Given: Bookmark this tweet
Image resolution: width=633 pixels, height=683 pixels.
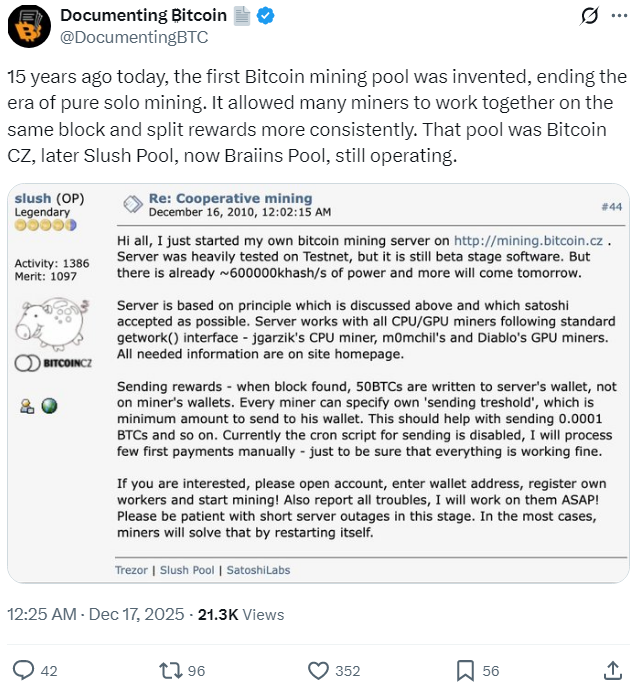Looking at the screenshot, I should coord(465,669).
